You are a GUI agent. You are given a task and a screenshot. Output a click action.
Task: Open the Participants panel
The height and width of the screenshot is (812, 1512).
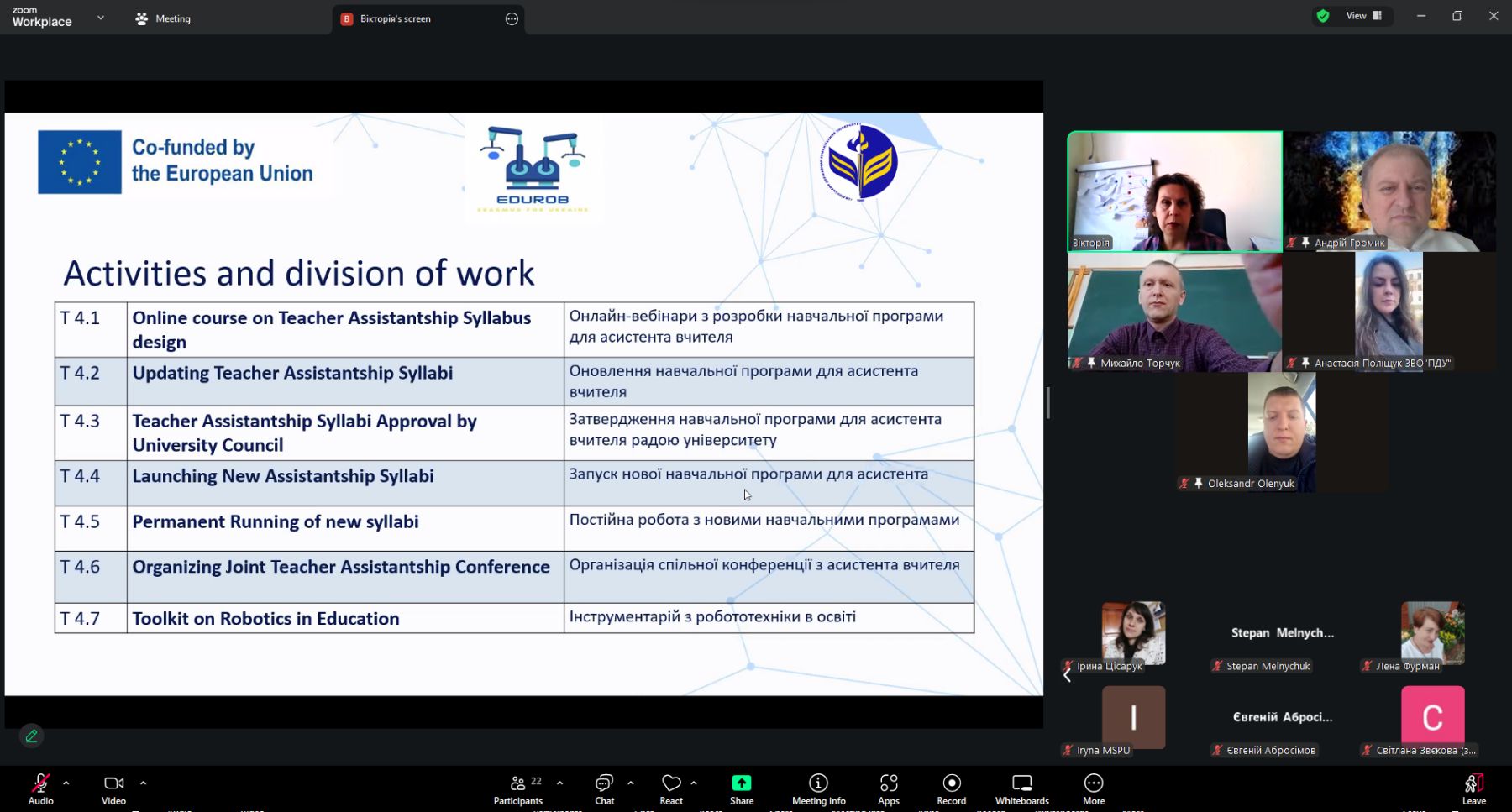click(518, 788)
